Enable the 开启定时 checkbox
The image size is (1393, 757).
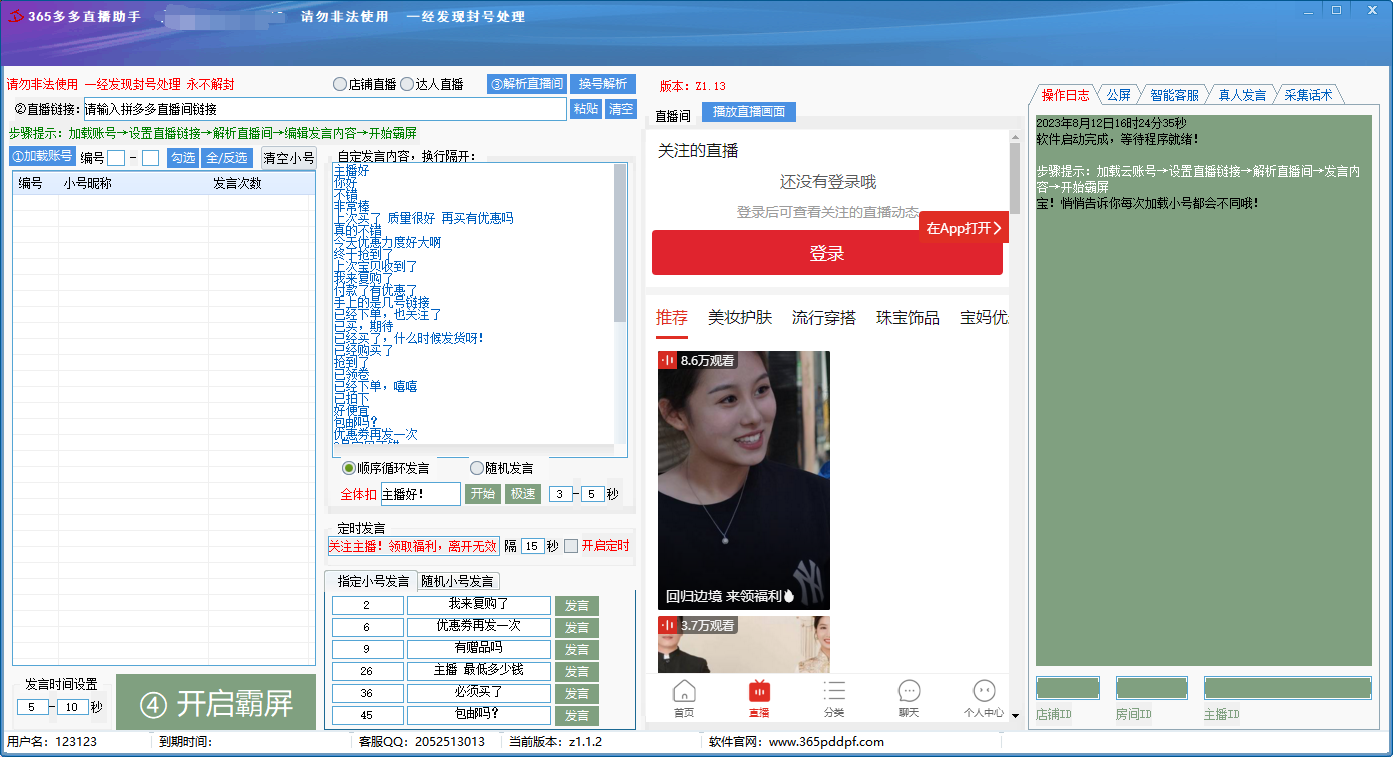point(571,546)
